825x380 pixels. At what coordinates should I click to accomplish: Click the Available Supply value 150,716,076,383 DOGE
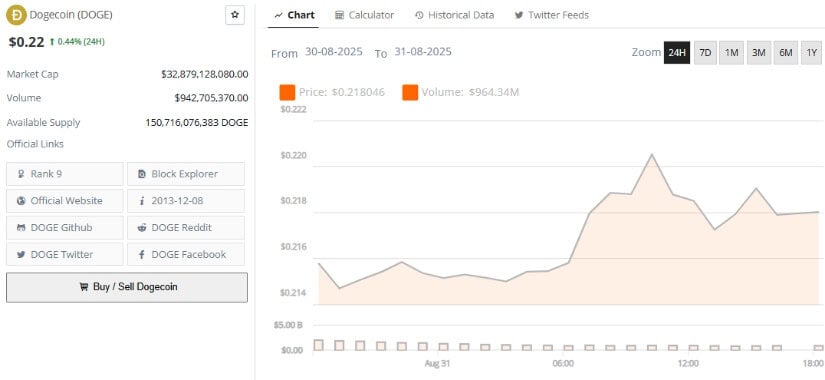coord(197,123)
